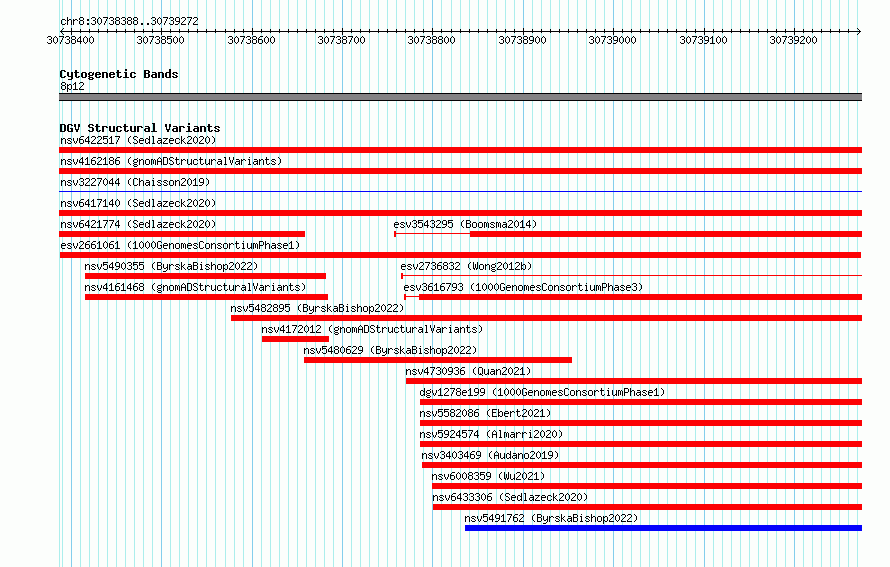Open the nsv3227044 (Chaisson2019) variant
890x567 pixels.
coord(135,182)
